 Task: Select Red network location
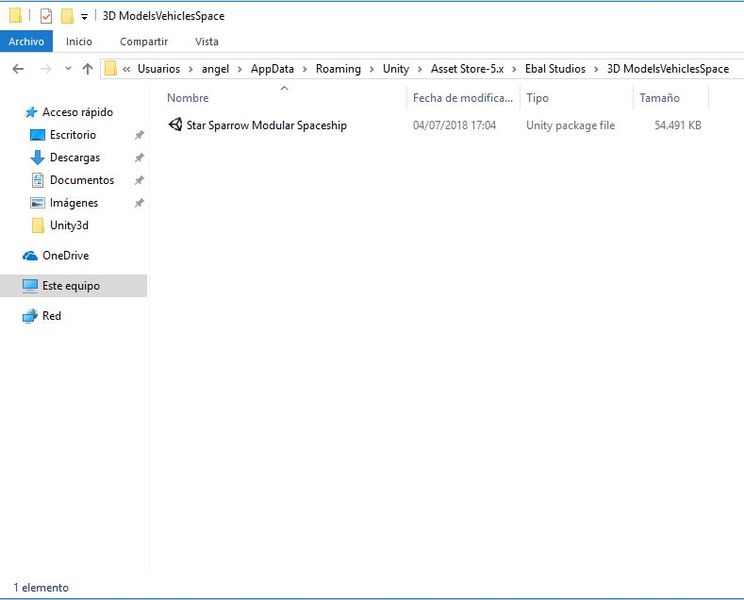click(x=51, y=316)
